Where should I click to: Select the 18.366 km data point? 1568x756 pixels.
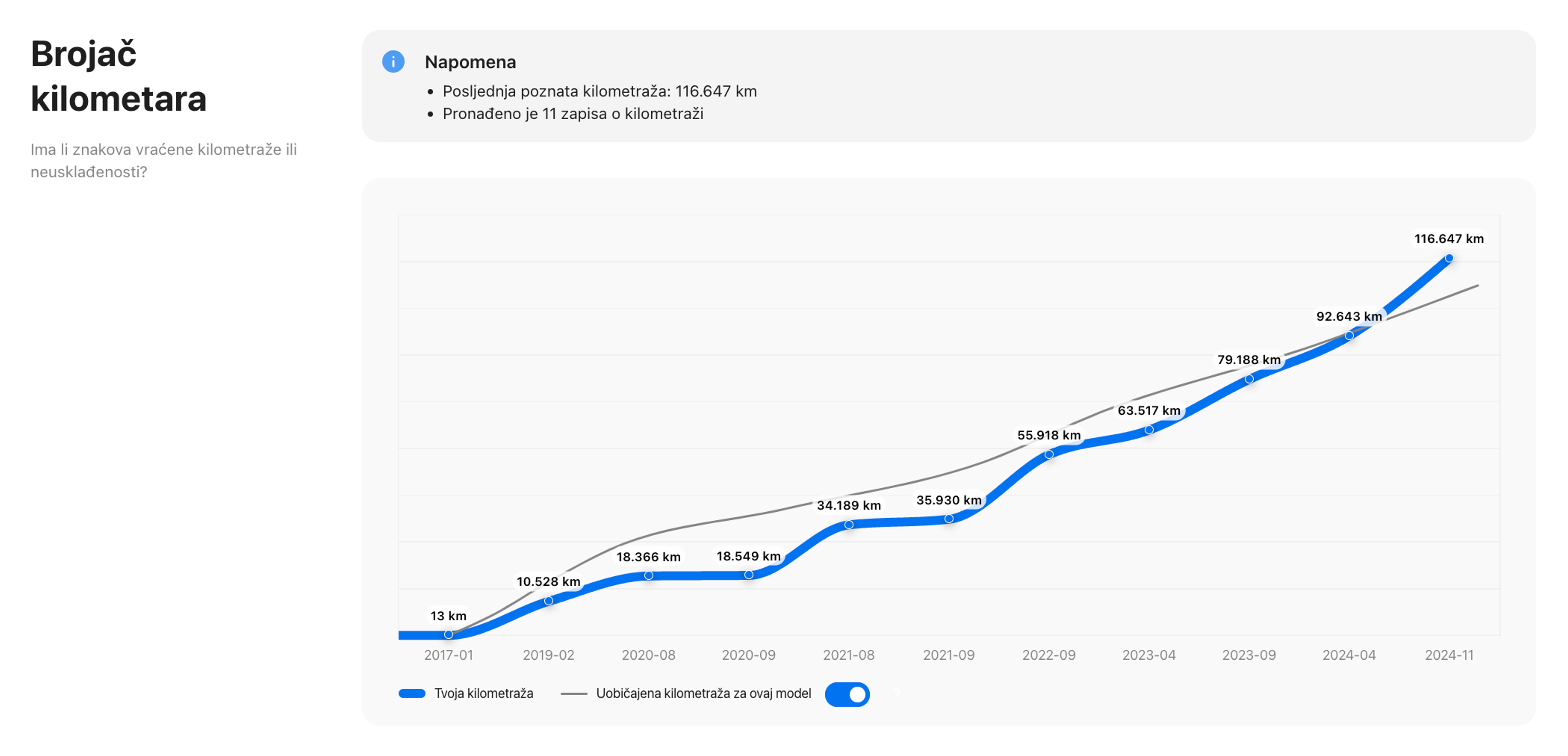click(x=649, y=575)
